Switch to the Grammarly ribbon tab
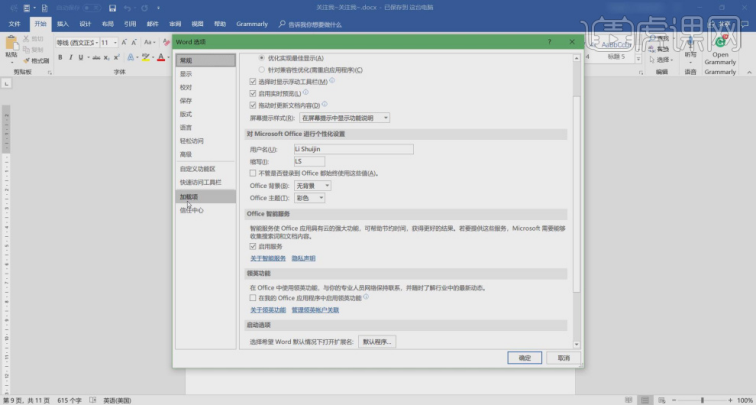The width and height of the screenshot is (756, 405). pos(252,24)
